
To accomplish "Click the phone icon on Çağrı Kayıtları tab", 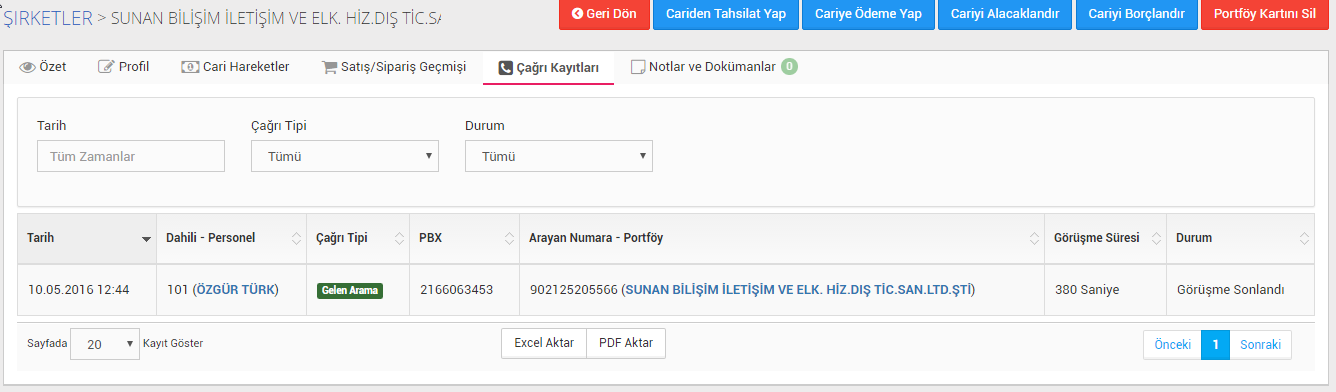I will [505, 68].
